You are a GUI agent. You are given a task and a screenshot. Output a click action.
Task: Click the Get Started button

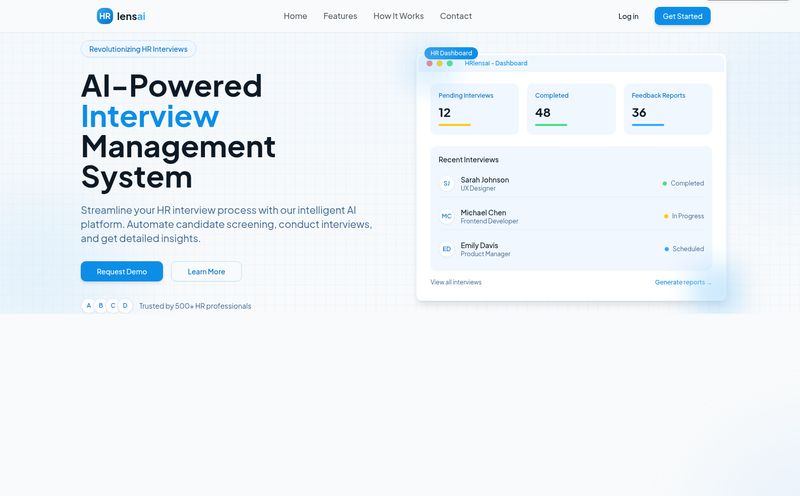coord(682,16)
